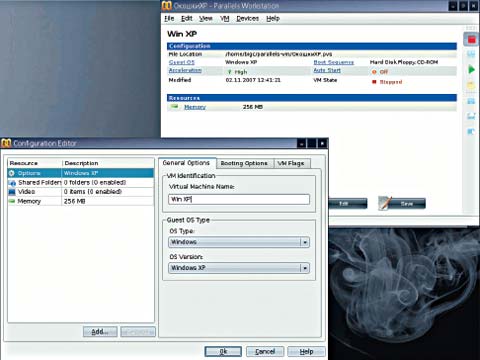Click the Guest OS link
Viewport: 480px width, 360px height.
[182, 62]
